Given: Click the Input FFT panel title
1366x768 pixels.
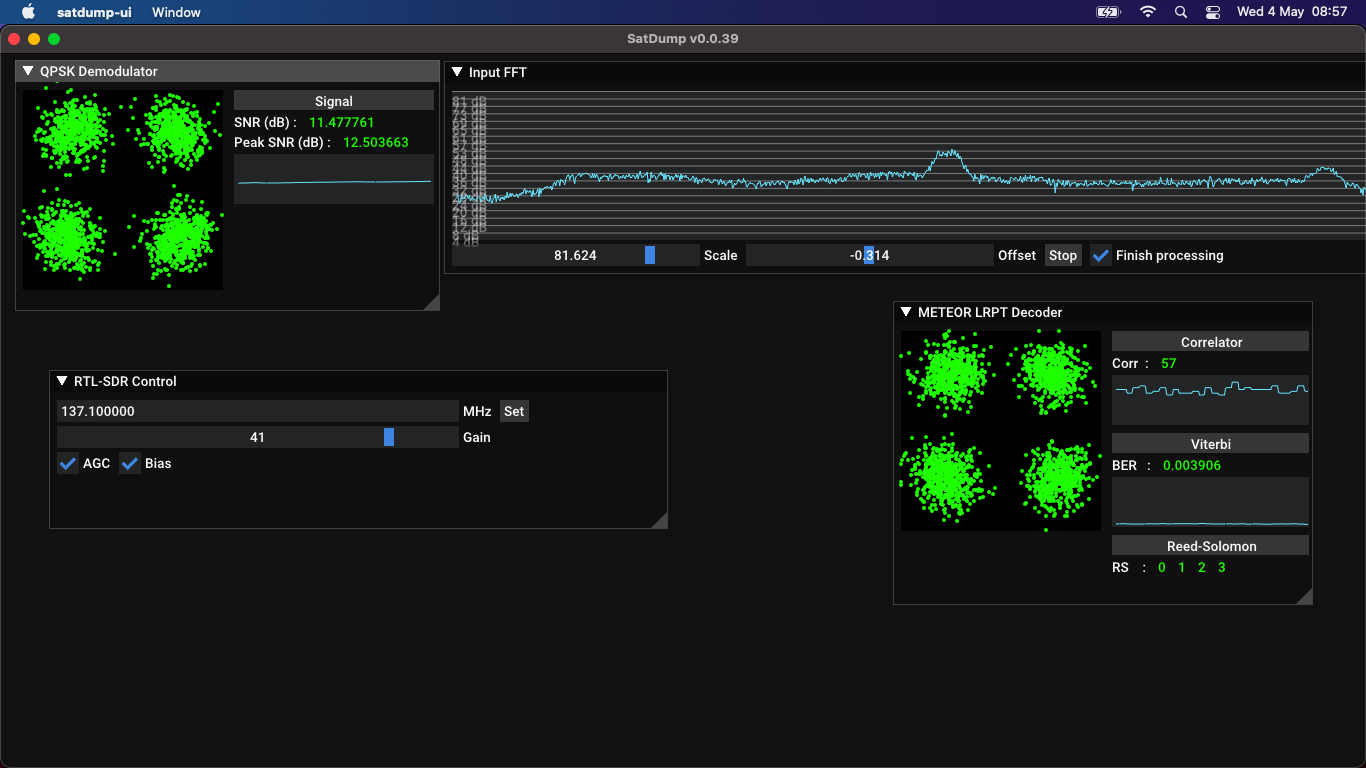Looking at the screenshot, I should click(x=498, y=72).
